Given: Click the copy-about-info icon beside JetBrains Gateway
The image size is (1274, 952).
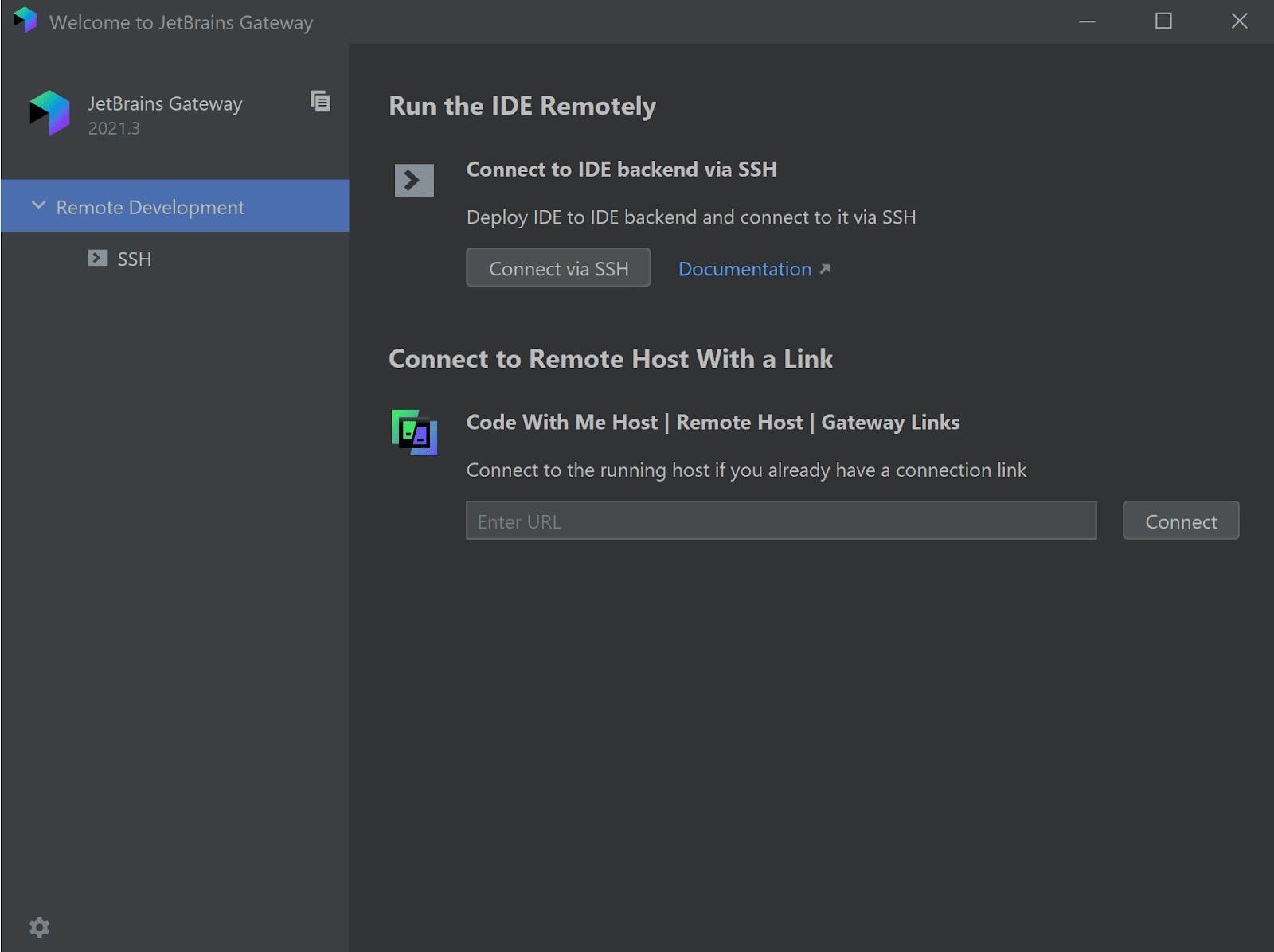Looking at the screenshot, I should (x=320, y=101).
